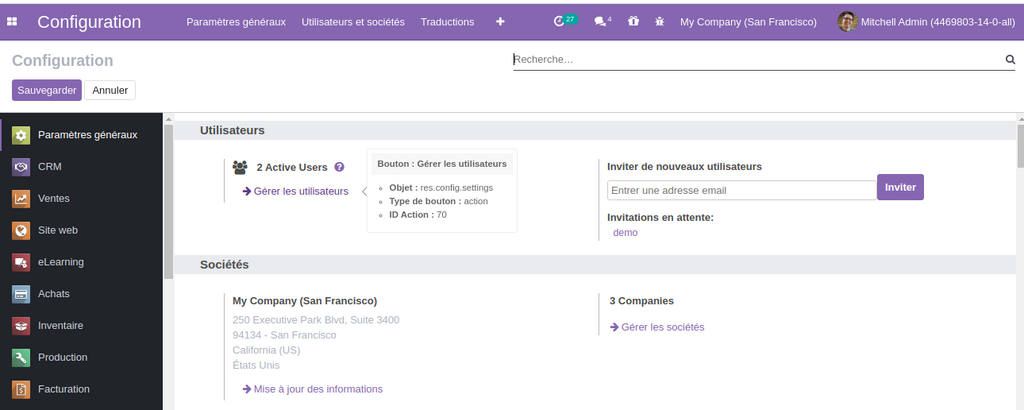Open the debug bug icon menu
This screenshot has height=410, width=1024.
click(659, 21)
